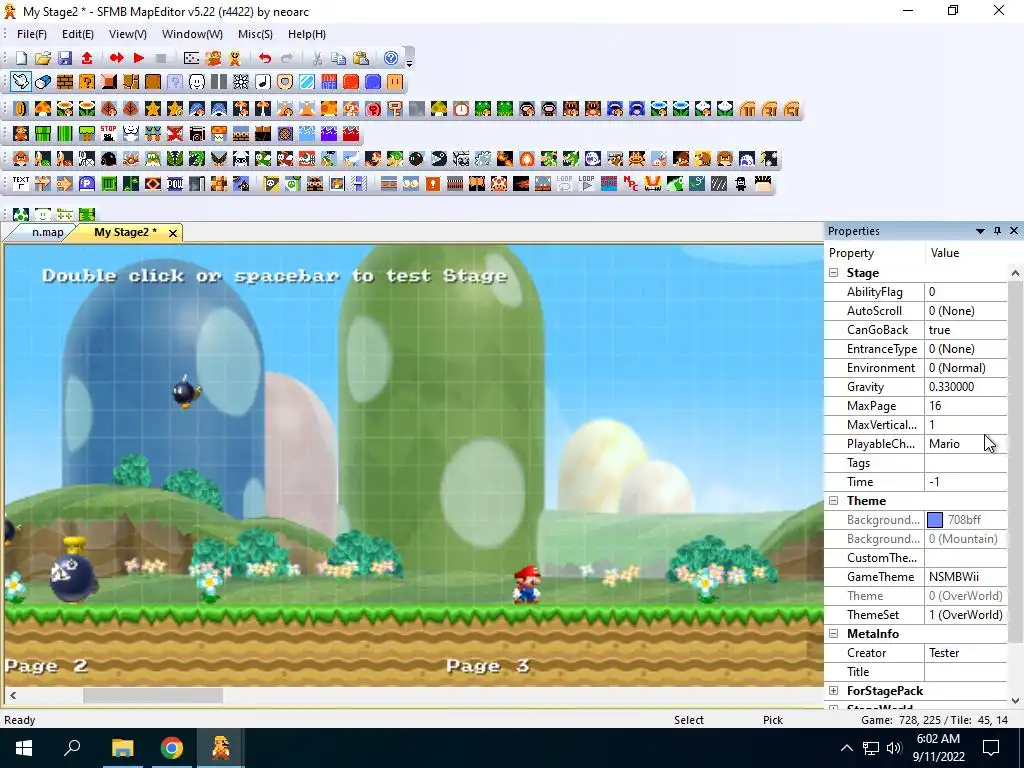Click the Properties panel scroll-down arrow
Viewport: 1024px width, 768px height.
pyautogui.click(x=1015, y=700)
